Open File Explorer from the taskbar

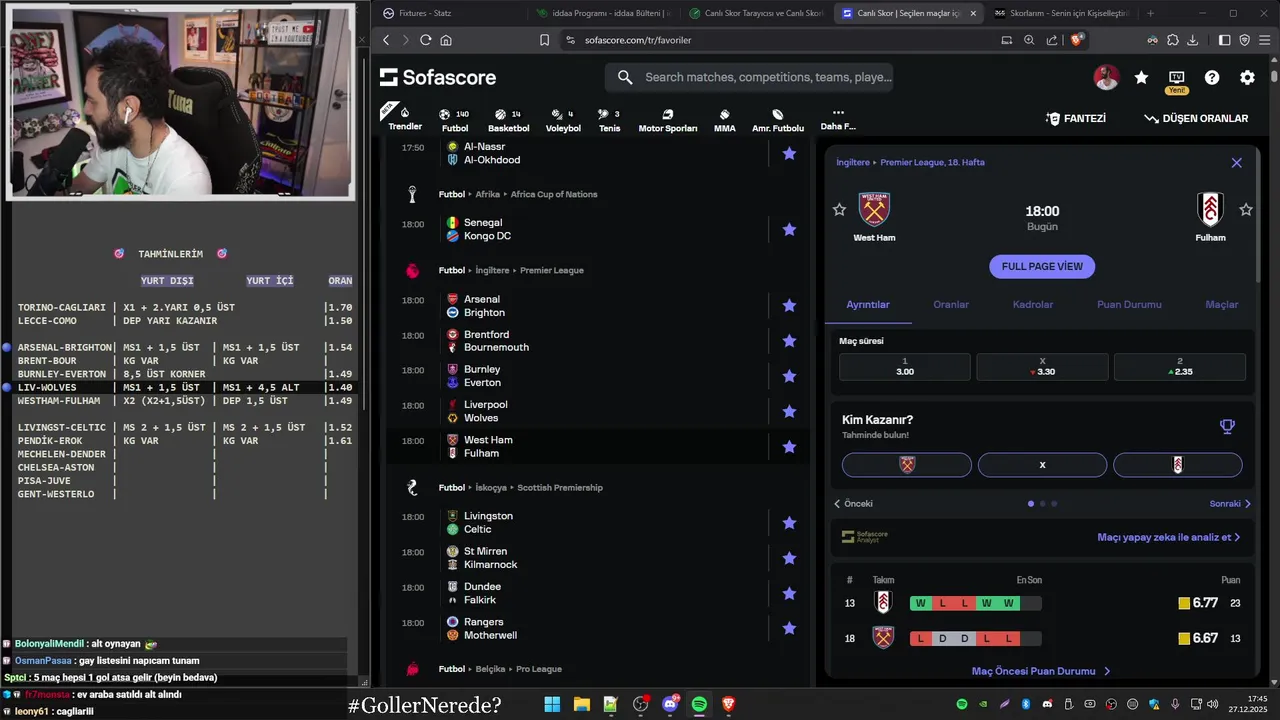pyautogui.click(x=581, y=704)
